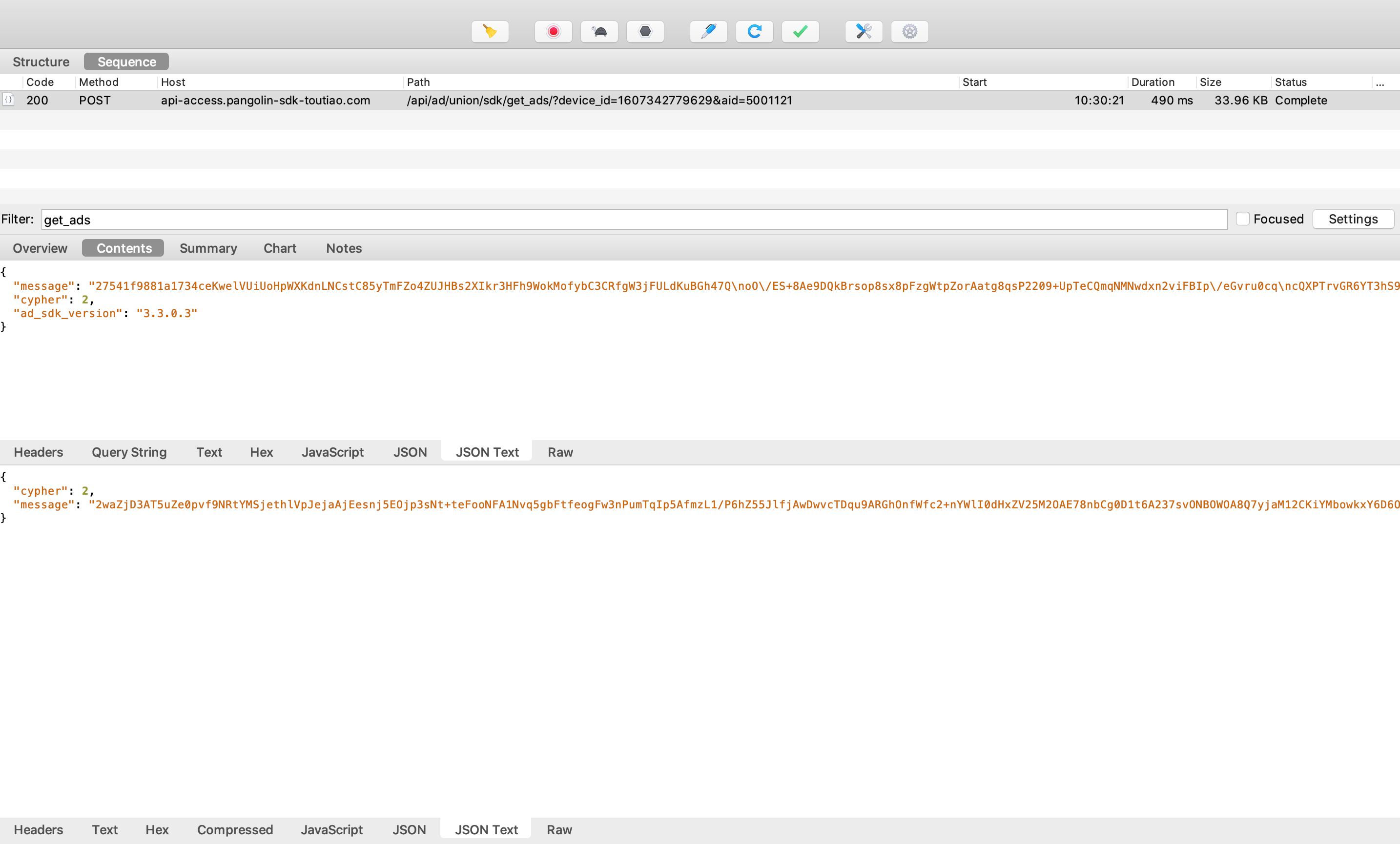Image resolution: width=1400 pixels, height=844 pixels.
Task: Click the get_ads filter text field
Action: point(634,220)
